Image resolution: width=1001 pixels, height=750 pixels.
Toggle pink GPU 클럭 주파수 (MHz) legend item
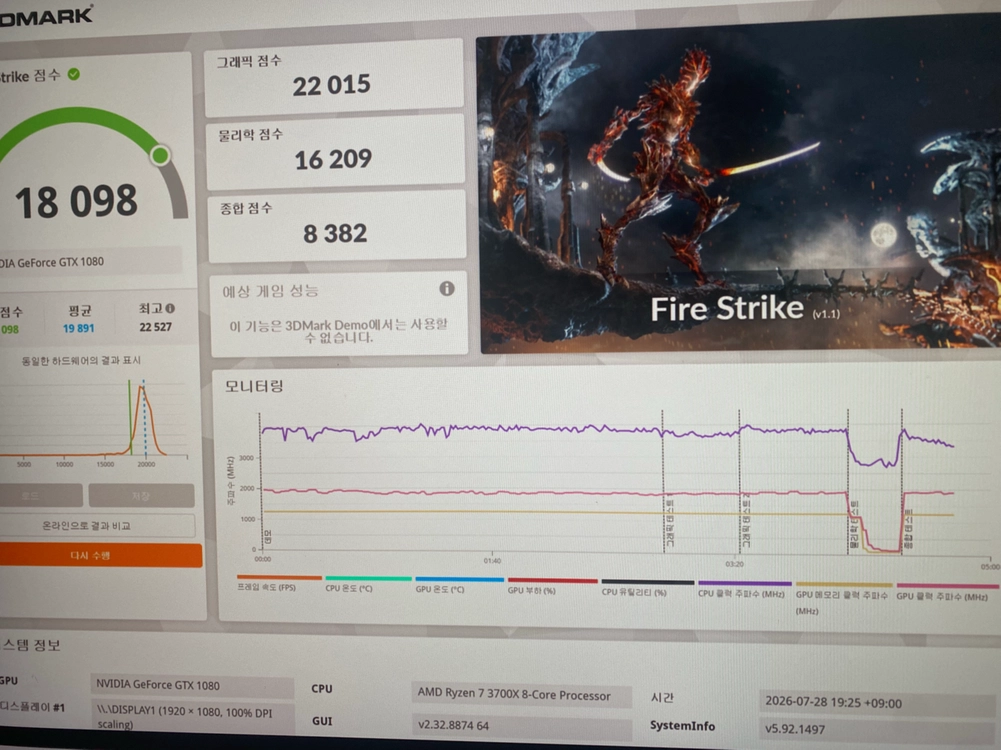pos(947,592)
